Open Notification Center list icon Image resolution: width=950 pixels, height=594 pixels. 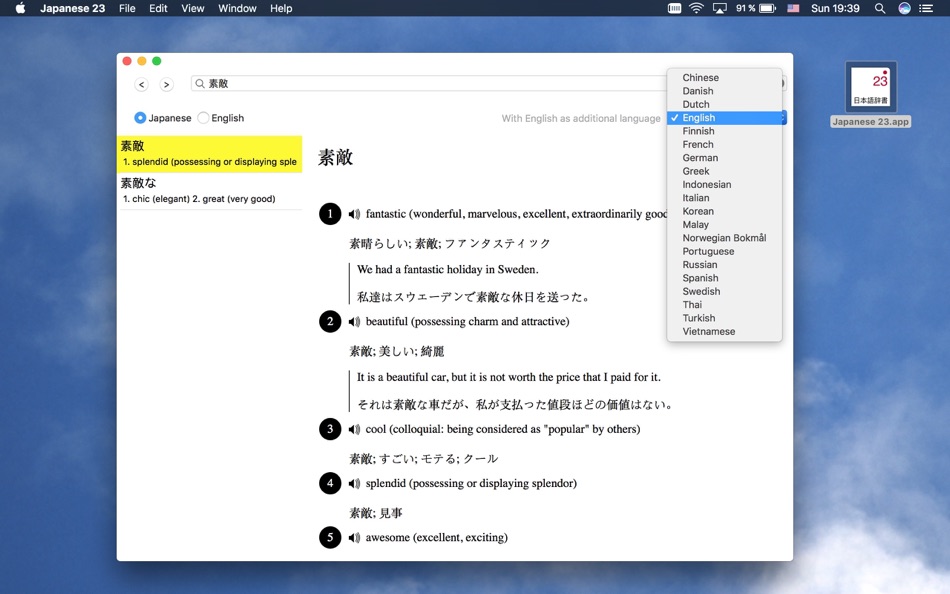click(926, 8)
